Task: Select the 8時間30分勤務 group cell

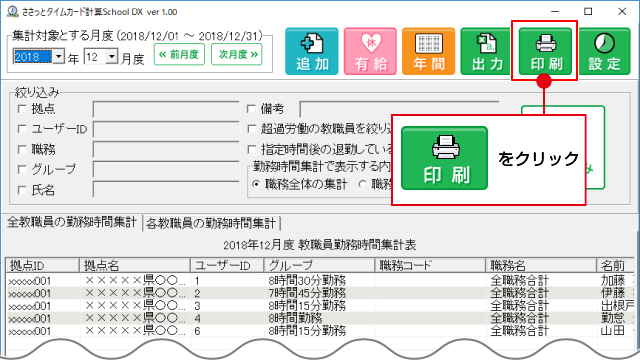Action: 307,281
